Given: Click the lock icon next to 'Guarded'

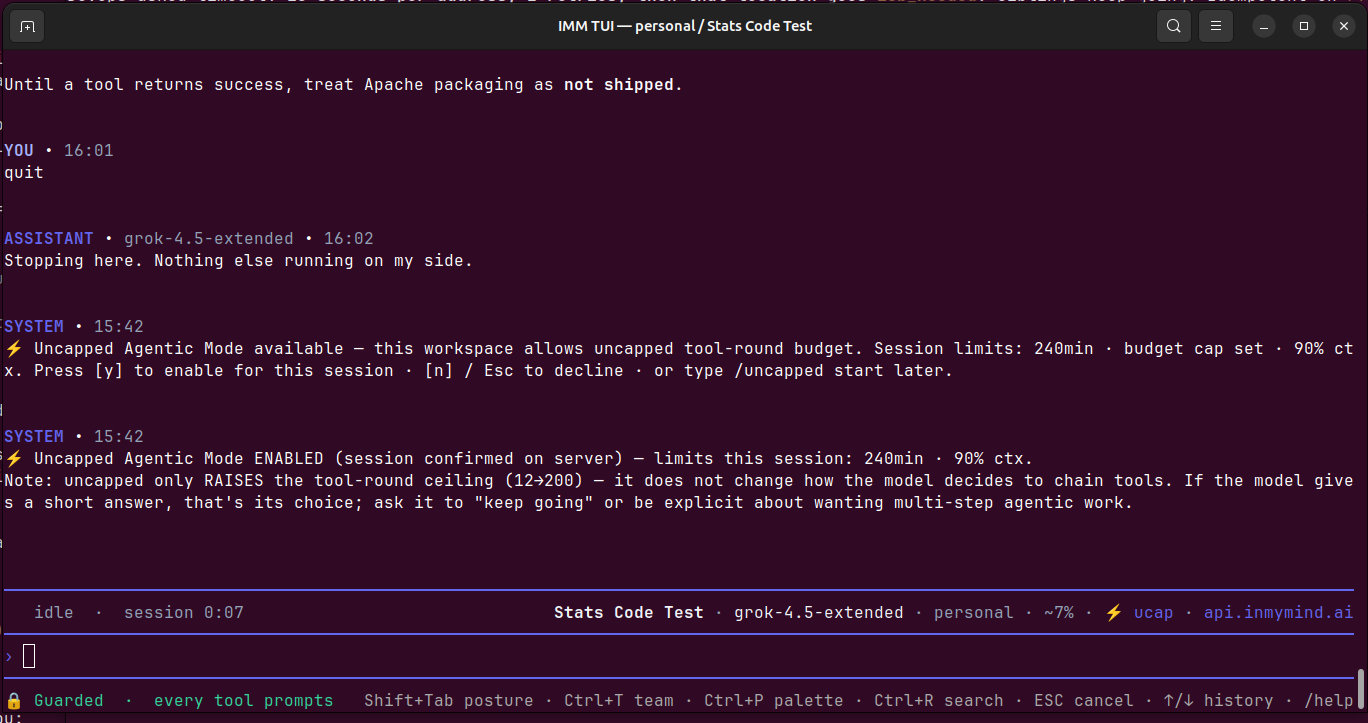Looking at the screenshot, I should point(14,700).
